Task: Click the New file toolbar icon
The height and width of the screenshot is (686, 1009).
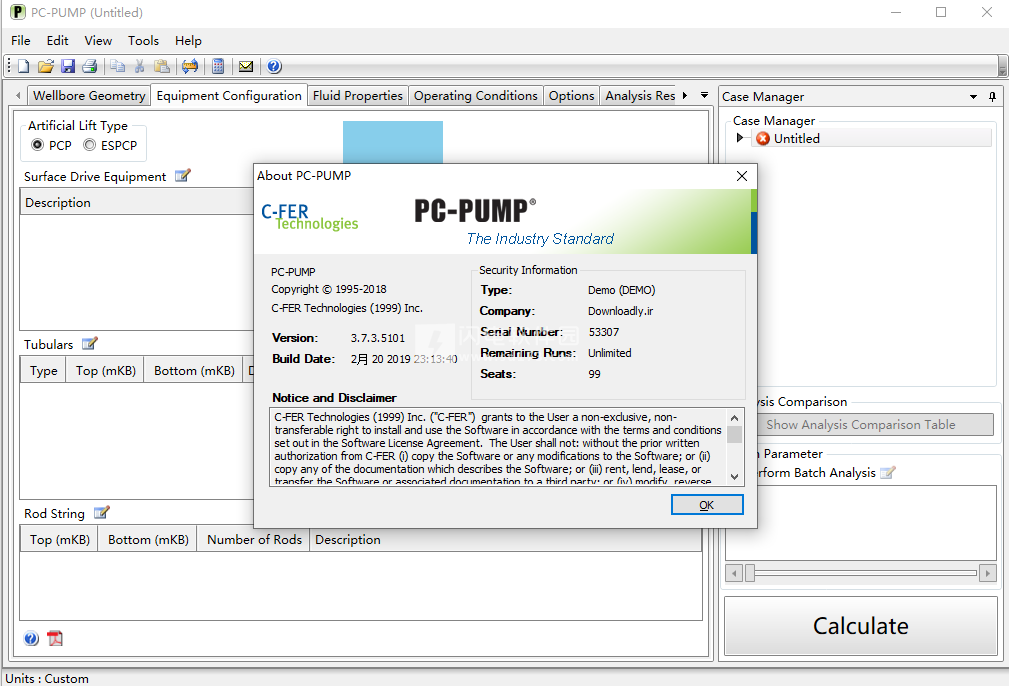Action: (x=23, y=66)
